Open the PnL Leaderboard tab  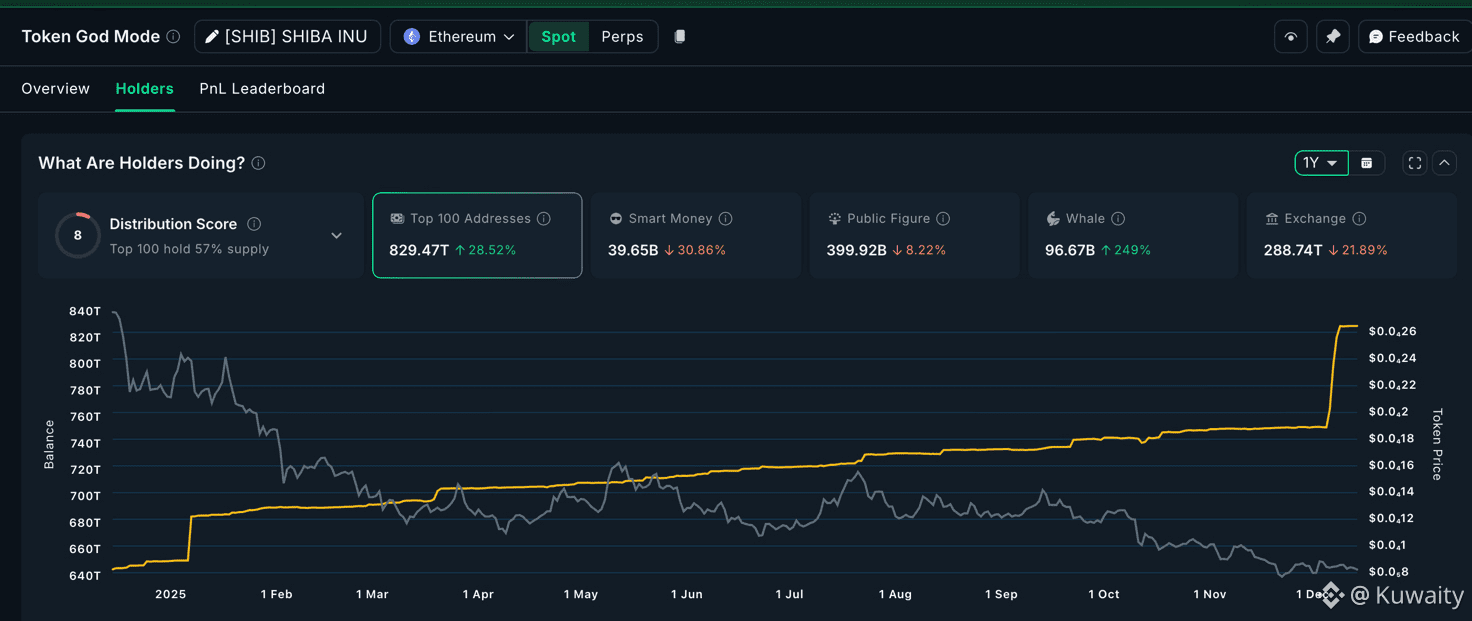pos(262,89)
